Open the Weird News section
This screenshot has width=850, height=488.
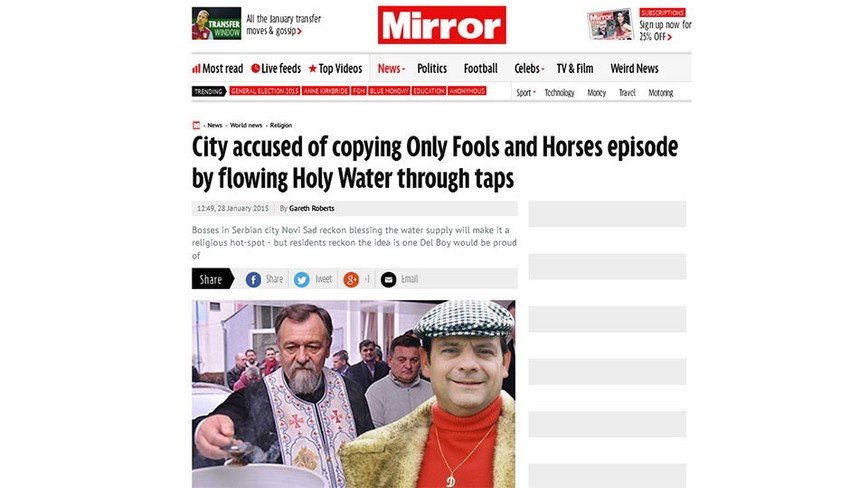(634, 69)
